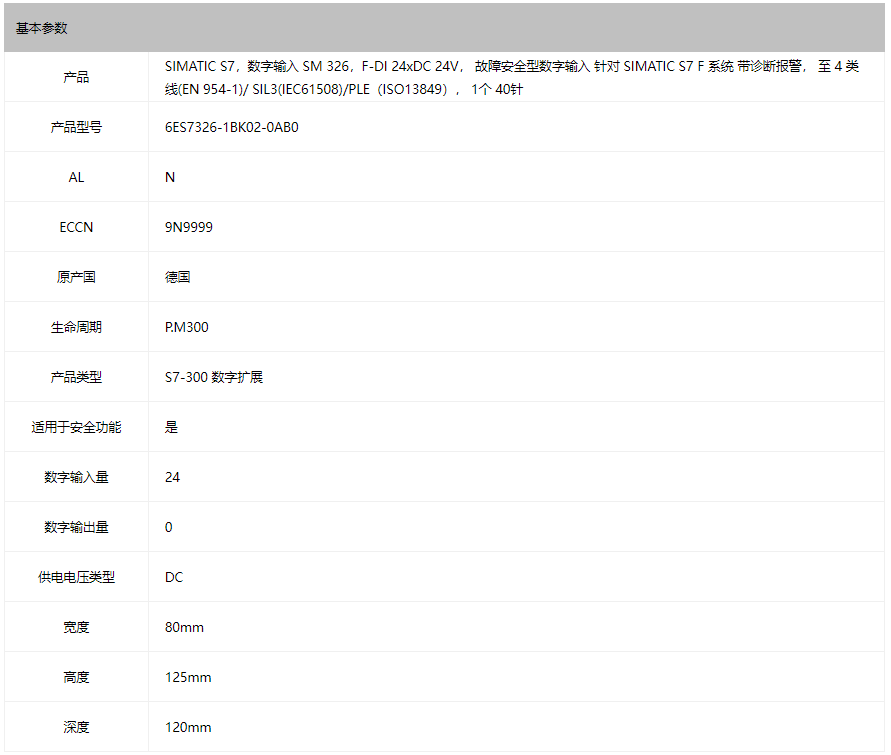The image size is (891, 755).
Task: Select the 120mm depth value
Action: coord(188,727)
